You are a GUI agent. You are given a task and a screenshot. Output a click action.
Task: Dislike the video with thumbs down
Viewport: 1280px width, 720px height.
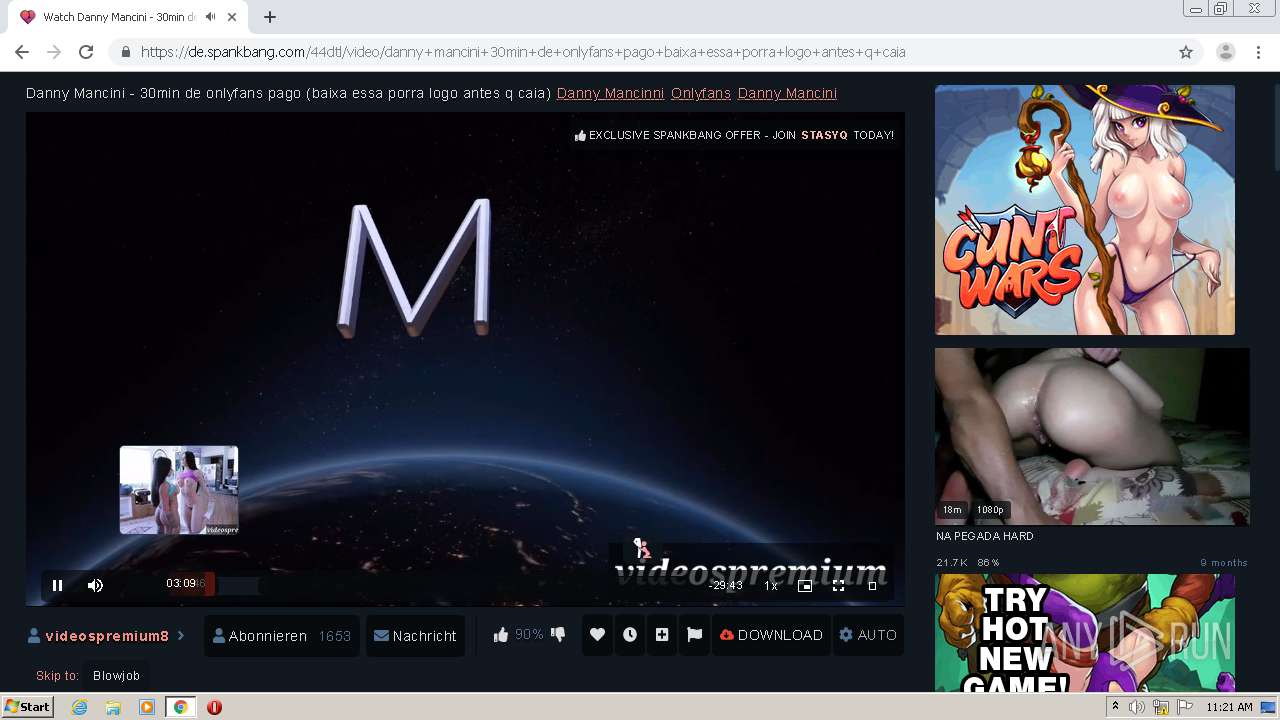click(x=558, y=634)
